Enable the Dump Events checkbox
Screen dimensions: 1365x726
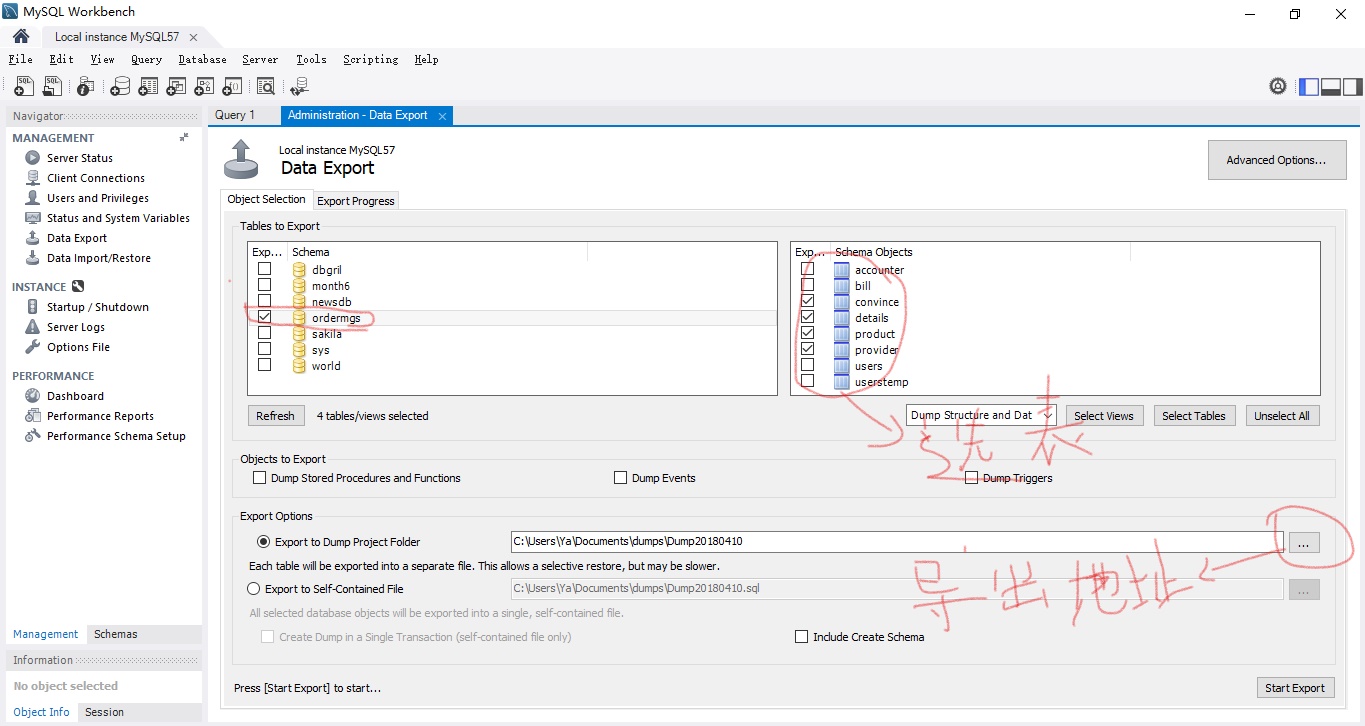(x=620, y=478)
